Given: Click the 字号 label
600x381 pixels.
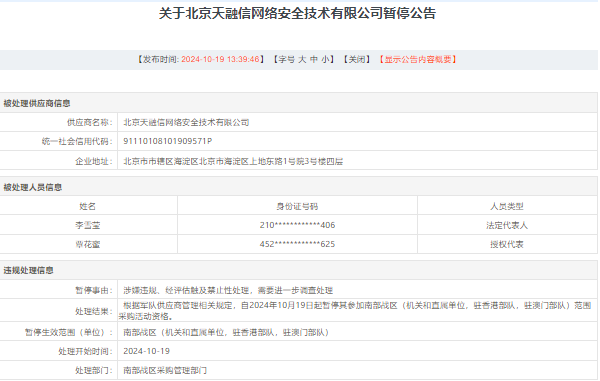Looking at the screenshot, I should [286, 59].
